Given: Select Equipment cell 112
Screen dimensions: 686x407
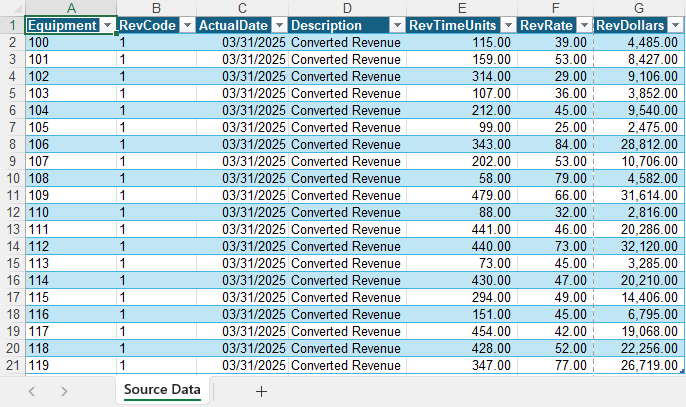Looking at the screenshot, I should (x=71, y=246).
